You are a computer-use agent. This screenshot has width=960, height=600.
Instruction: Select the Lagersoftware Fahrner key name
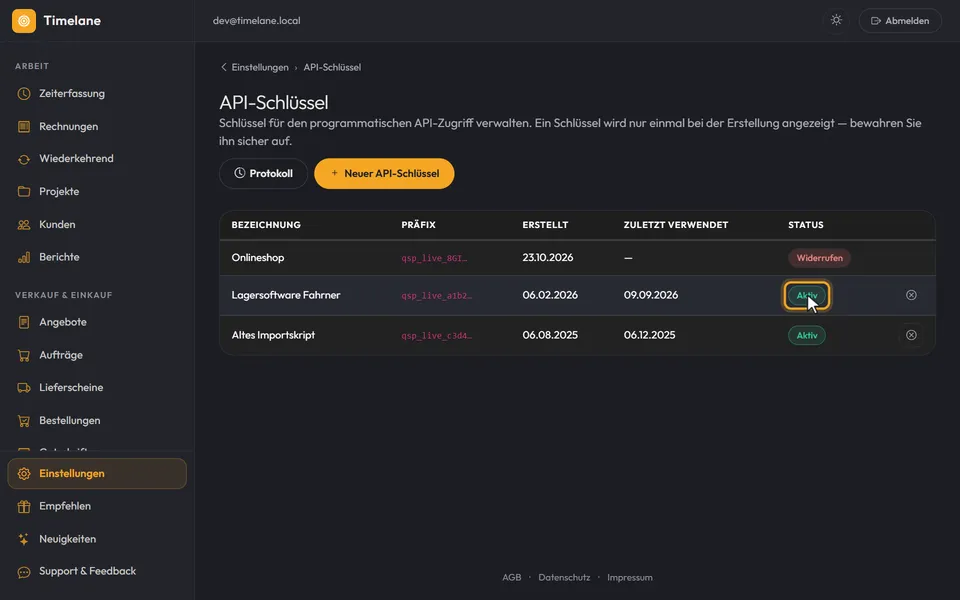click(286, 295)
